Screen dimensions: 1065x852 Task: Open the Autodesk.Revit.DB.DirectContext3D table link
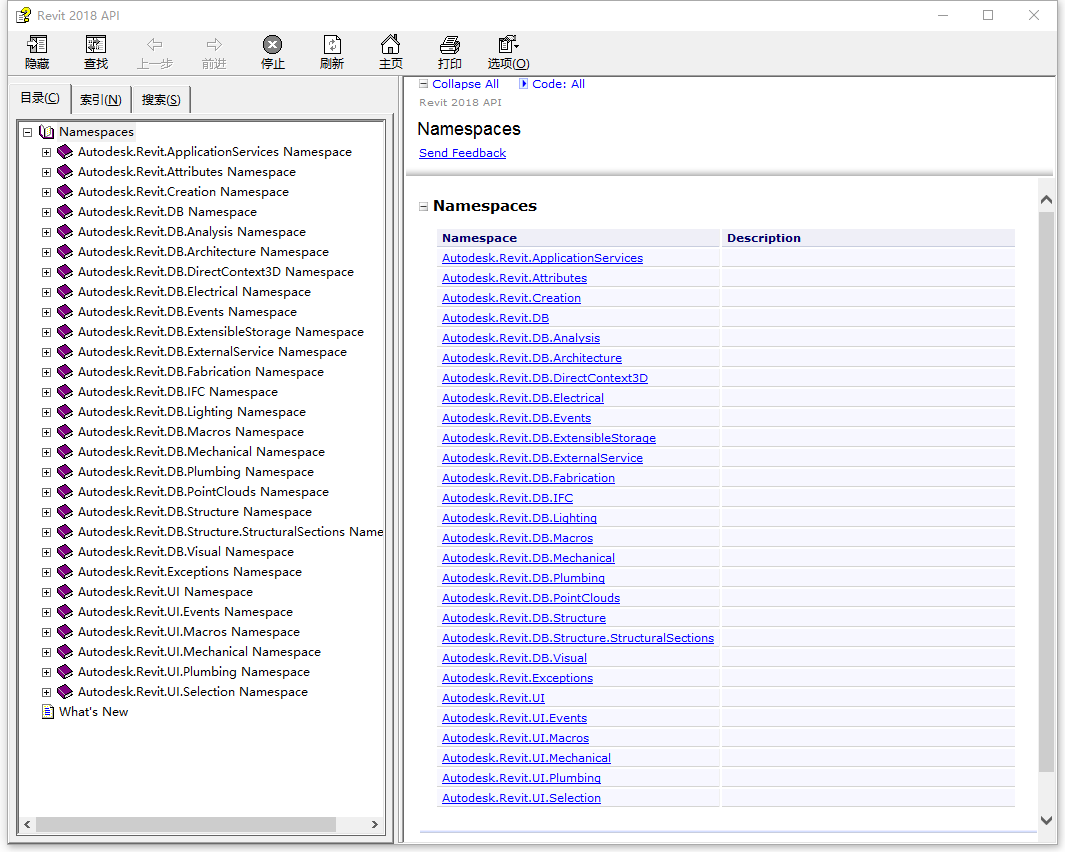545,378
